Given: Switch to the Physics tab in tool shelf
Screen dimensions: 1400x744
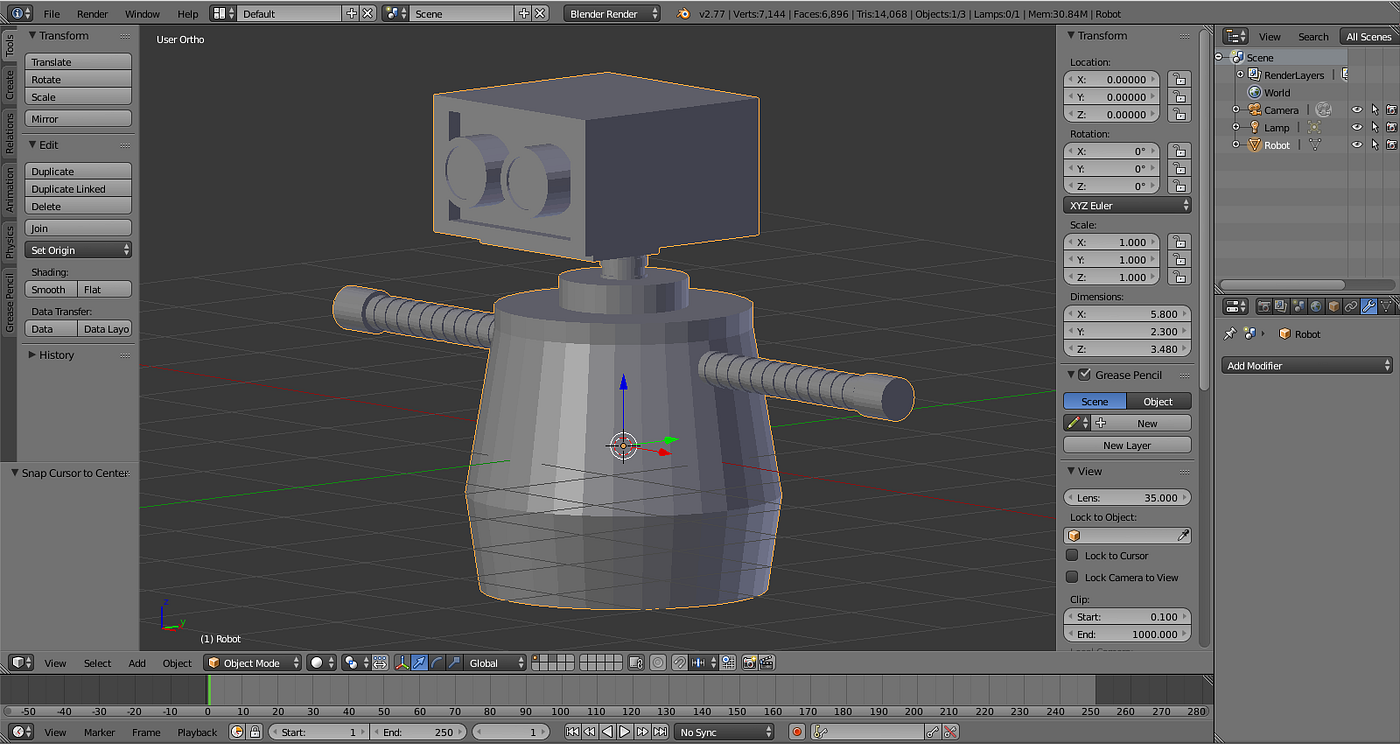Looking at the screenshot, I should [x=9, y=241].
